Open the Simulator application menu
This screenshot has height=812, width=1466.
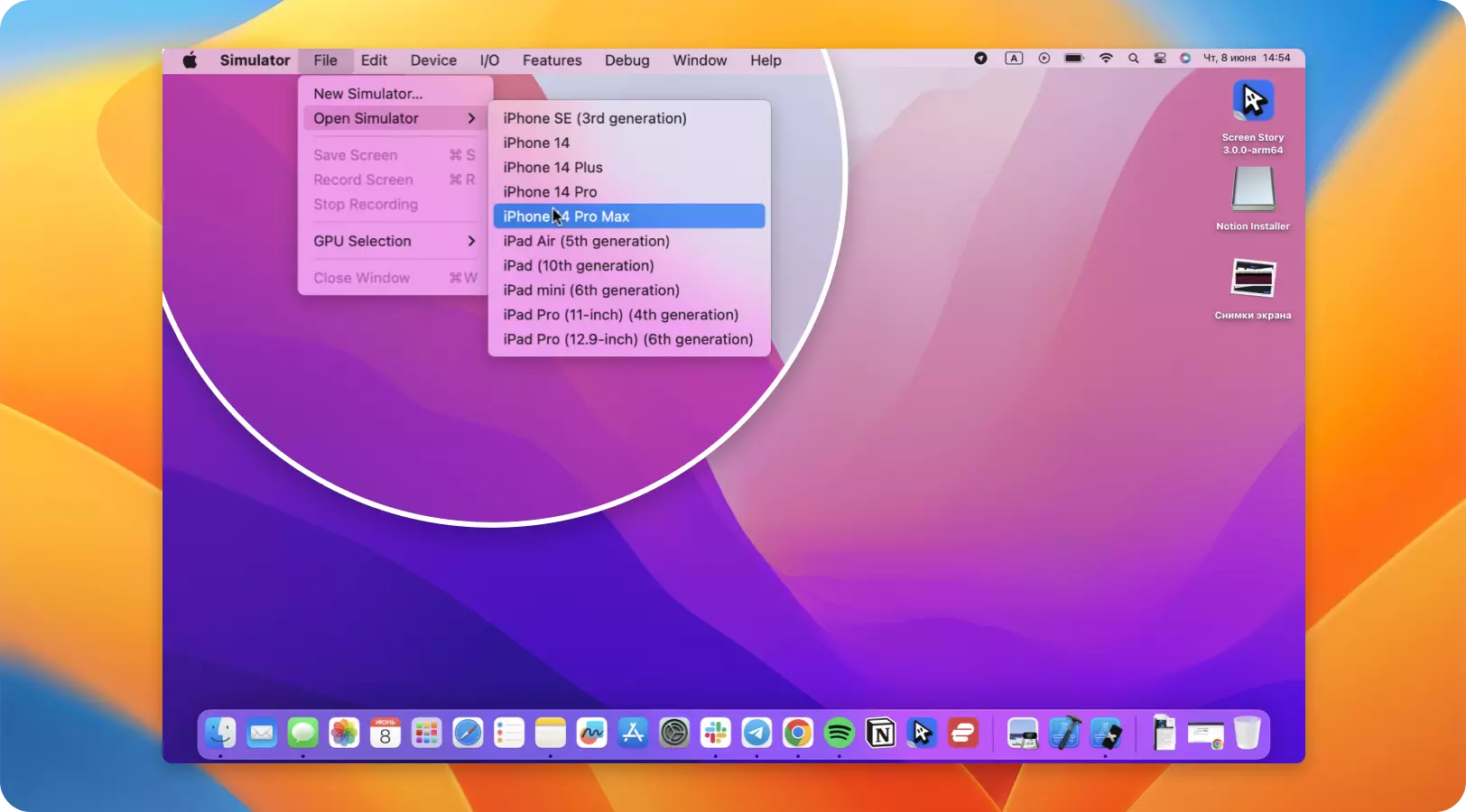tap(255, 60)
